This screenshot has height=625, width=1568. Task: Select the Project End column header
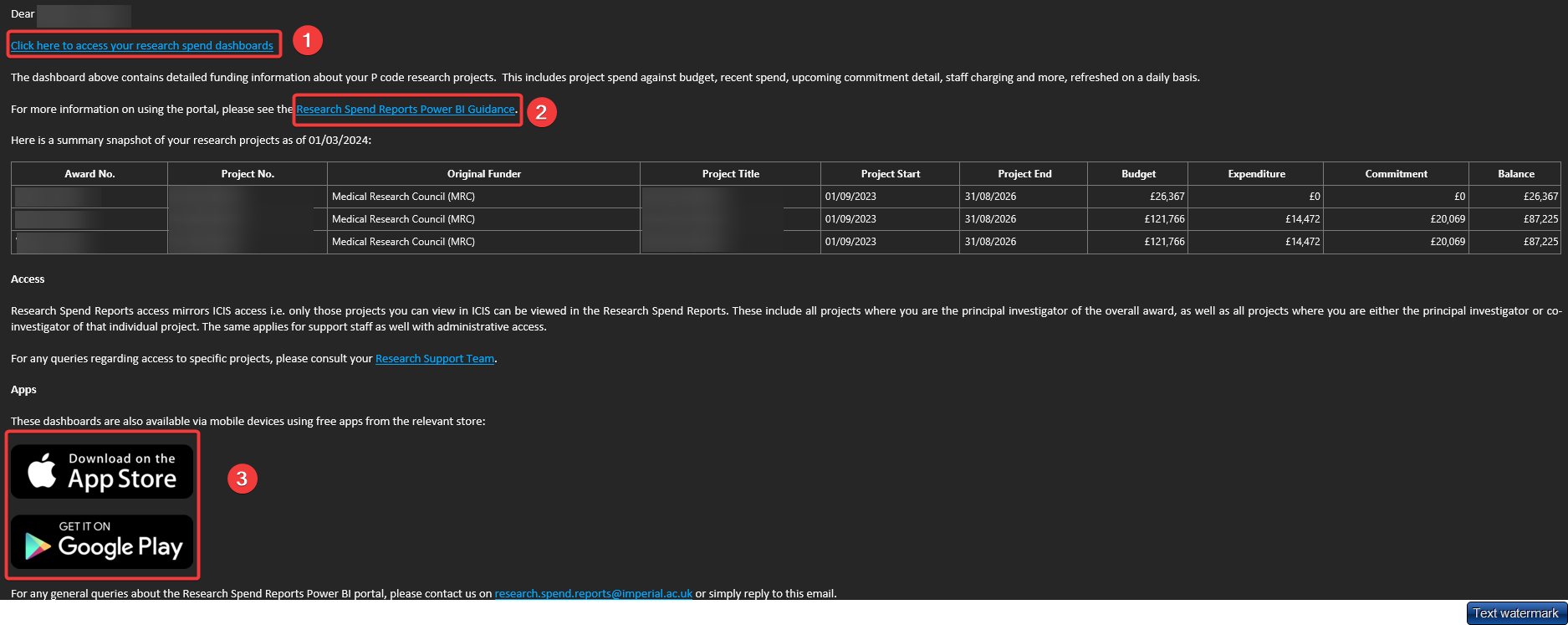[1024, 174]
